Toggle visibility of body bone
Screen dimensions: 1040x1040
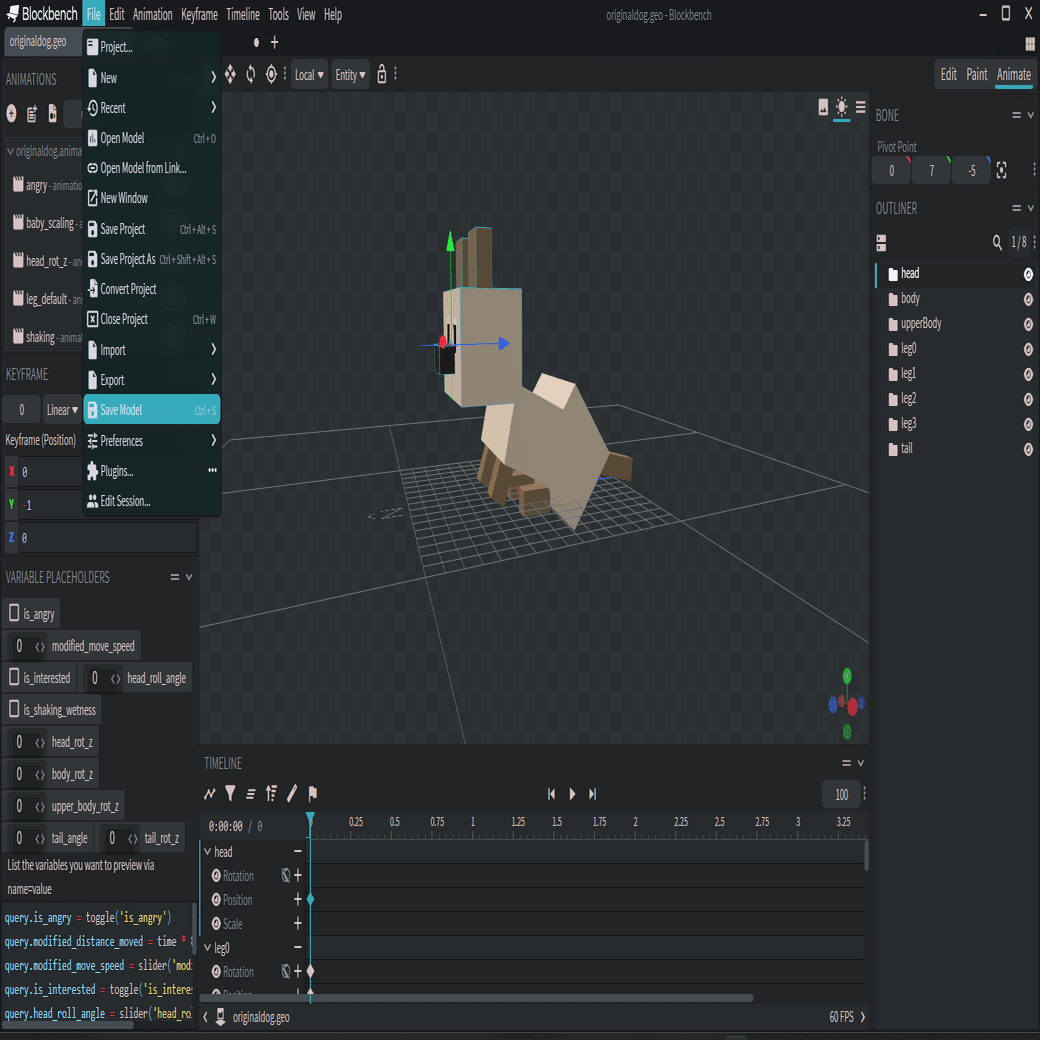coord(1027,299)
